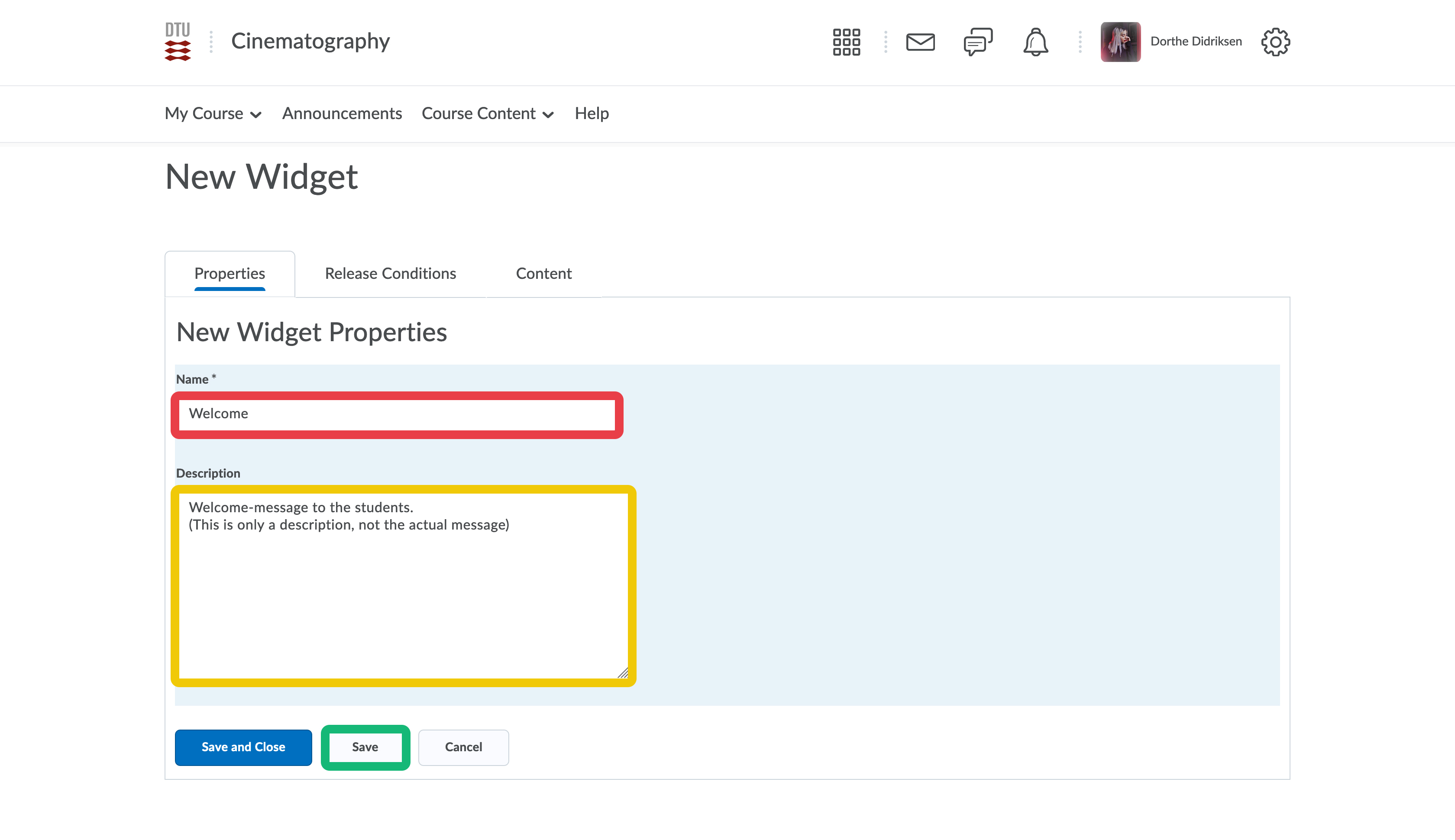Select the Properties tab

[230, 274]
